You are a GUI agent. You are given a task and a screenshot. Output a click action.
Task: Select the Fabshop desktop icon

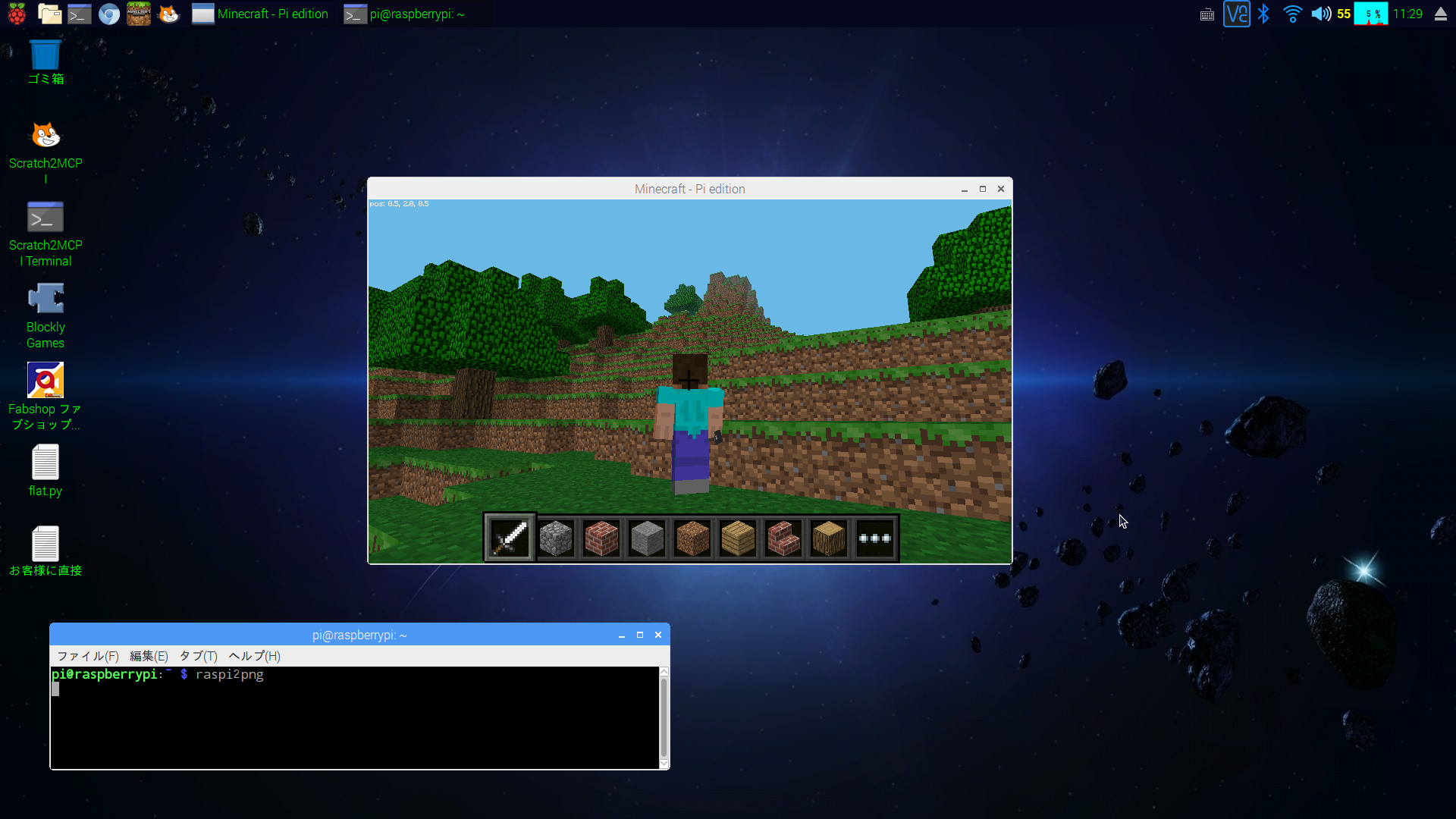pyautogui.click(x=45, y=396)
